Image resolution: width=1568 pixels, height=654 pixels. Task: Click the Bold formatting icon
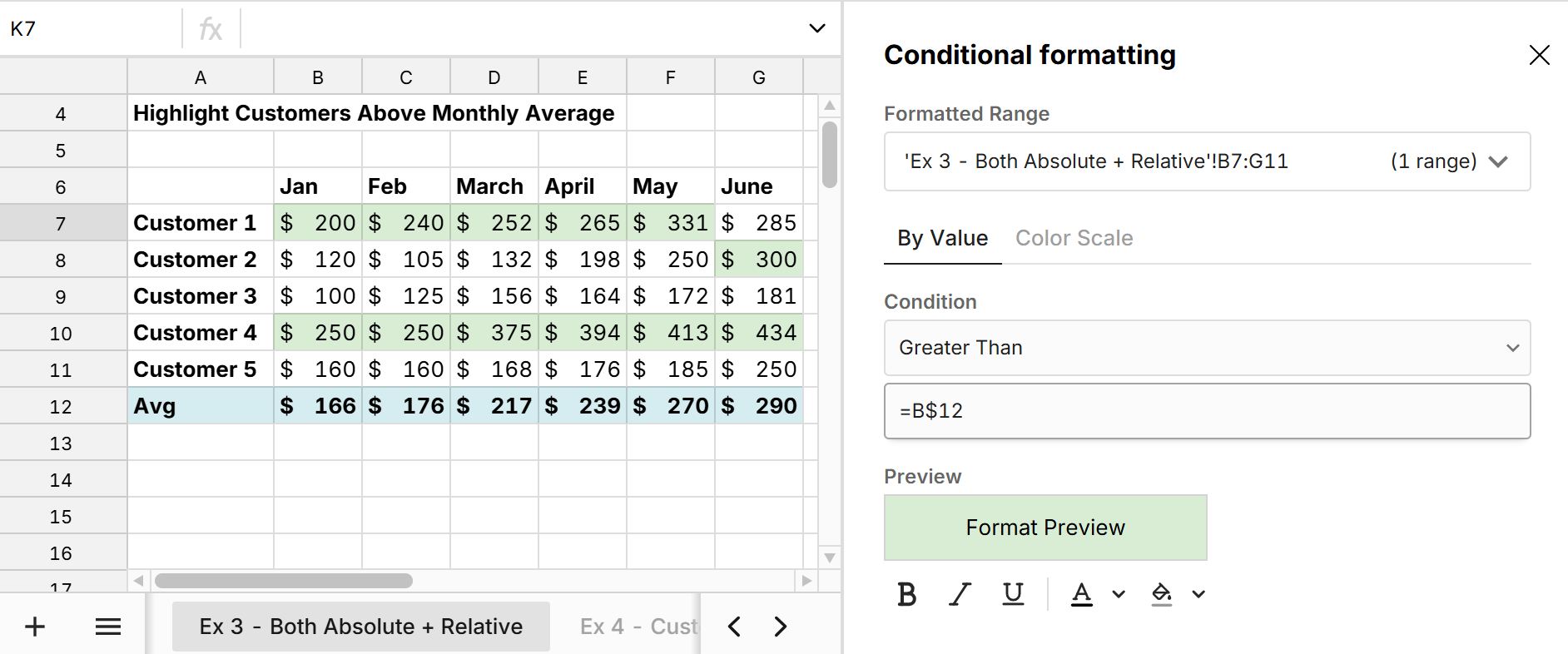click(x=907, y=594)
